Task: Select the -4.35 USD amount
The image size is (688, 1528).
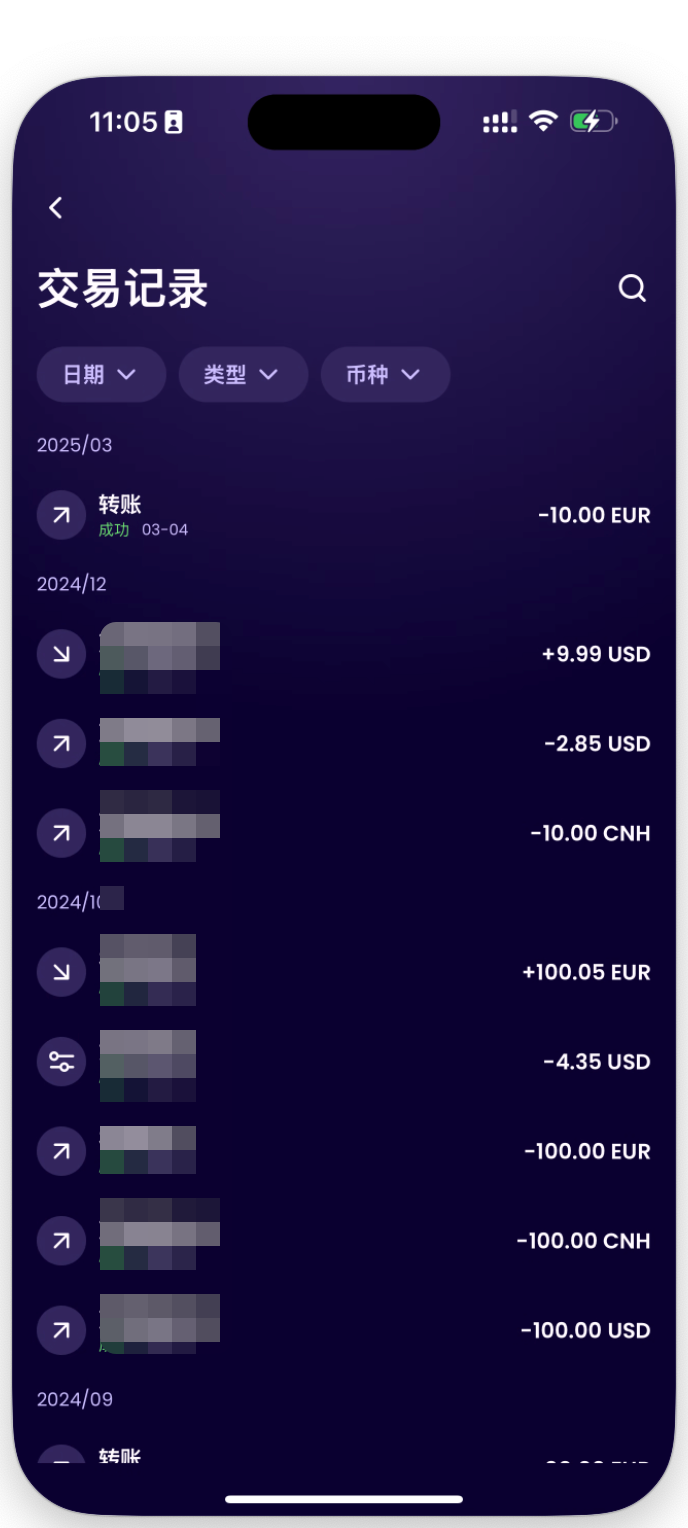Action: click(597, 1062)
